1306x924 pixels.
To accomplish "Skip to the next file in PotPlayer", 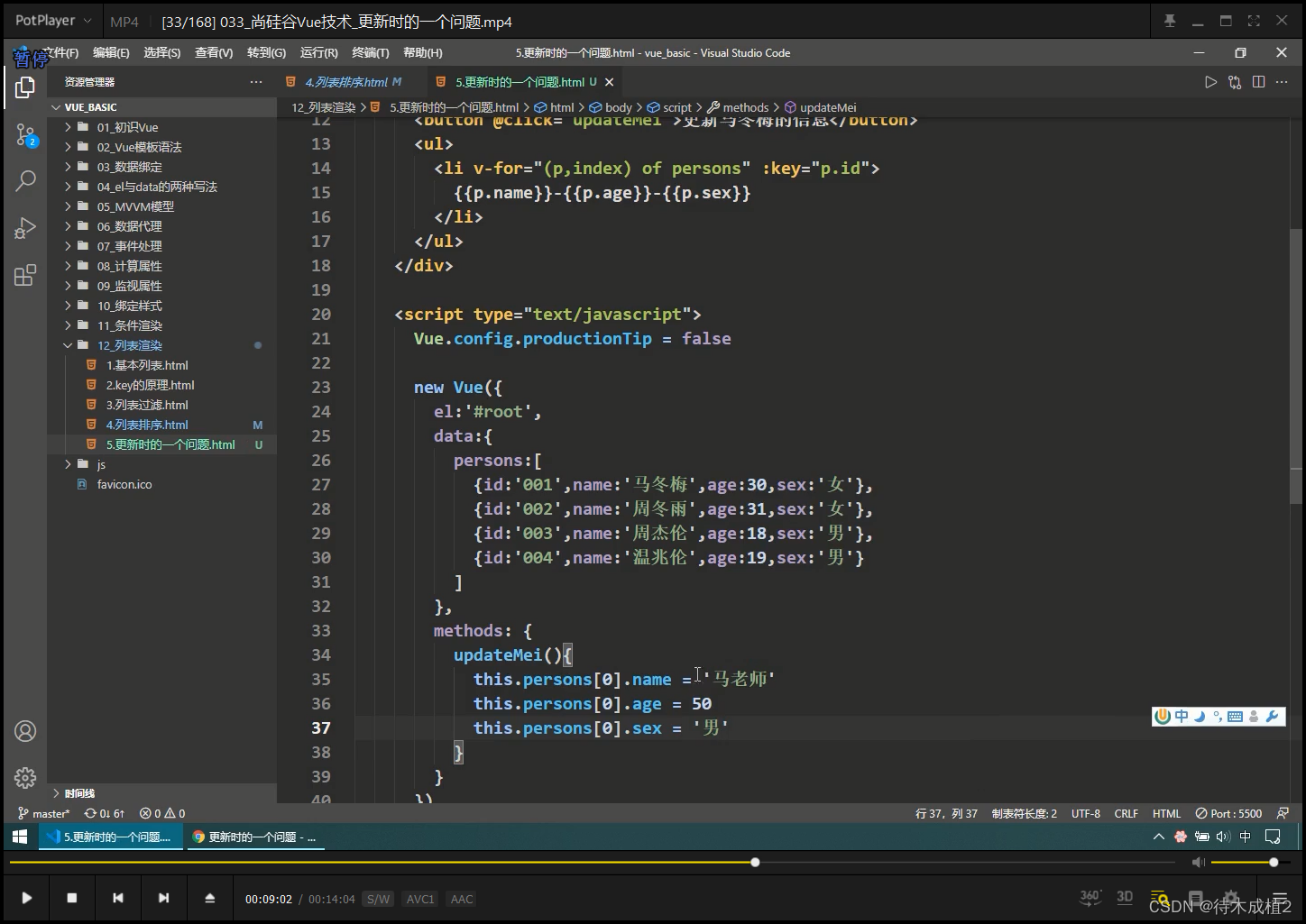I will coord(163,898).
